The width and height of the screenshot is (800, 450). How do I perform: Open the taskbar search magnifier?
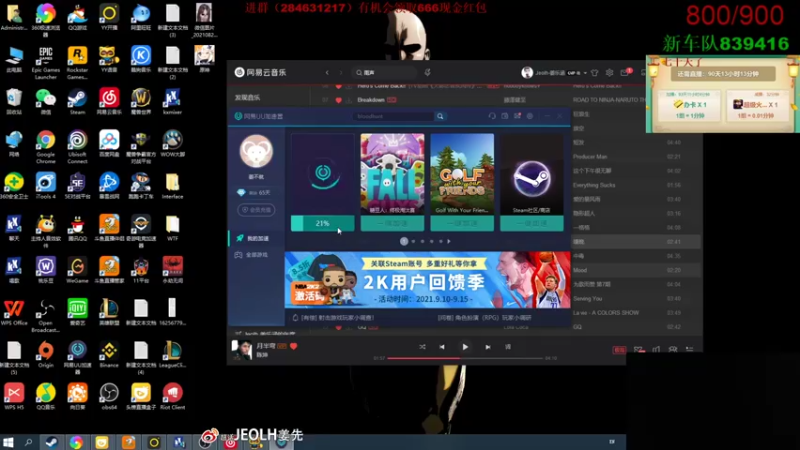point(28,442)
